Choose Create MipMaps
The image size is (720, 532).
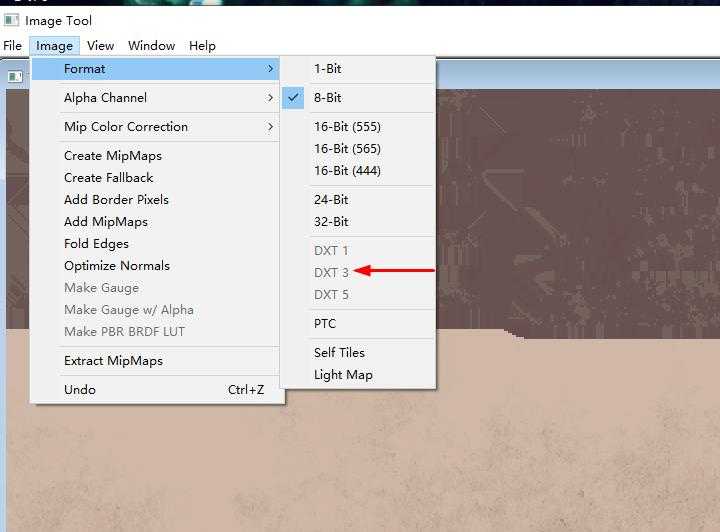pyautogui.click(x=155, y=156)
